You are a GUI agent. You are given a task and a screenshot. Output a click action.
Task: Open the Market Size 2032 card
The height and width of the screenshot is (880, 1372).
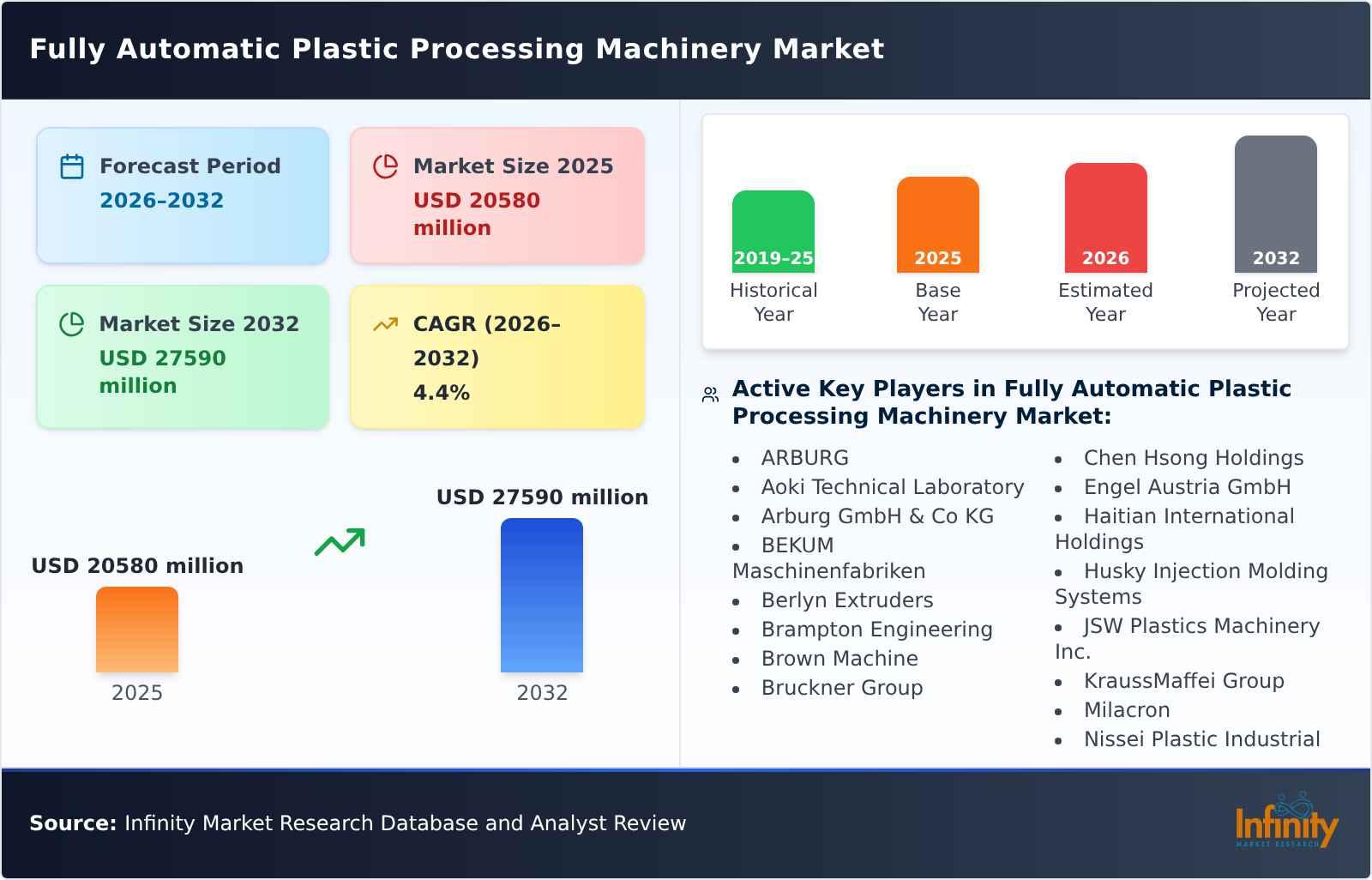(183, 357)
